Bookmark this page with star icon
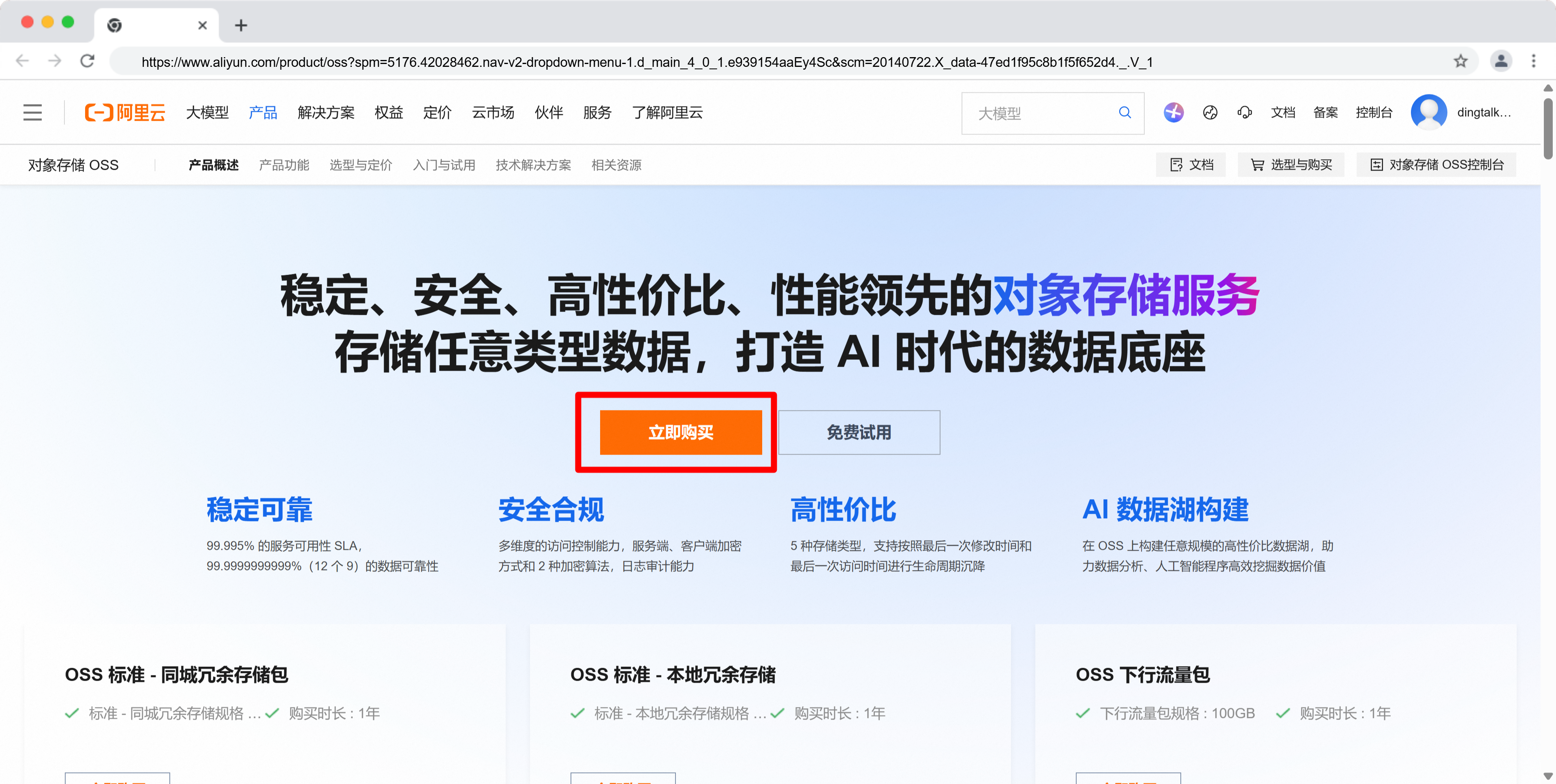The image size is (1556, 784). point(1460,61)
